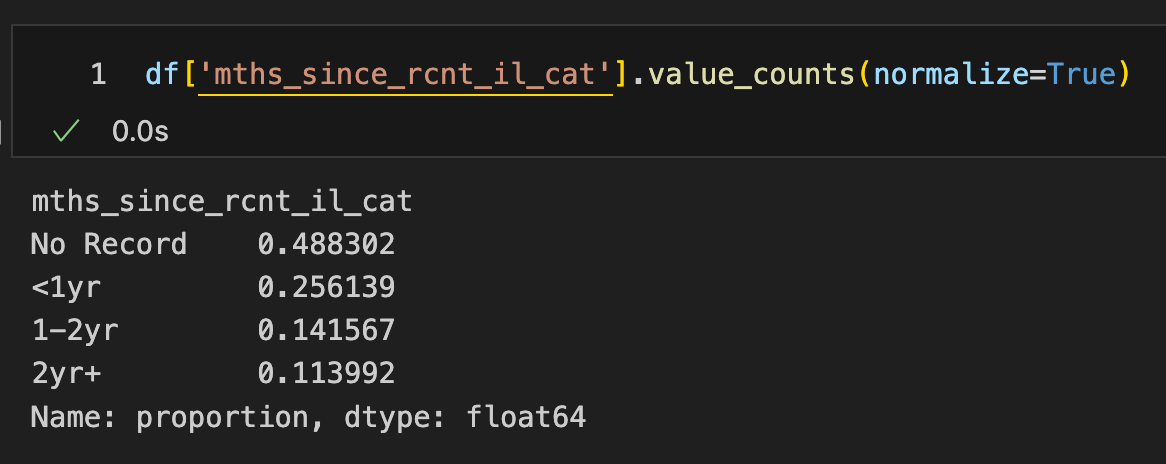
Task: Click the '1-2yr' output row label
Action: coord(74,330)
